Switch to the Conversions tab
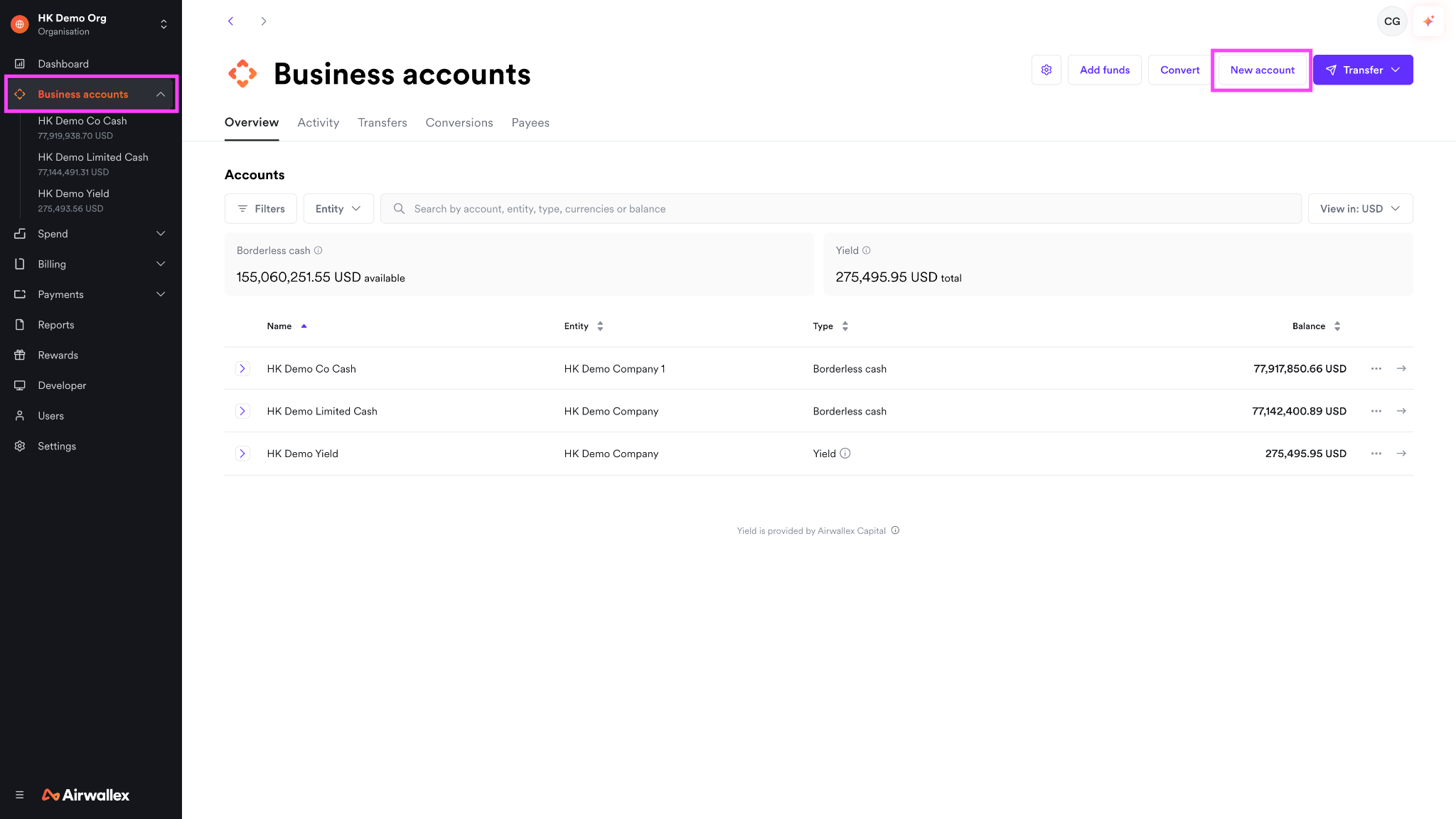This screenshot has width=1456, height=819. [x=459, y=123]
